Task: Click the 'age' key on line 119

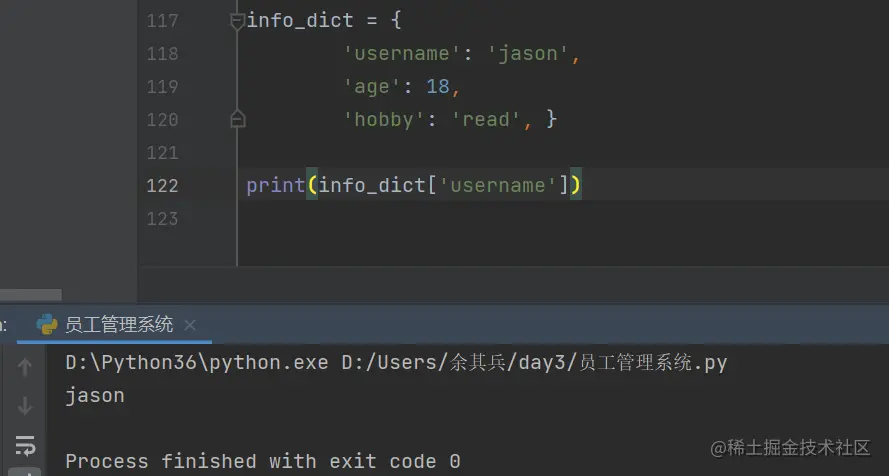Action: tap(371, 87)
